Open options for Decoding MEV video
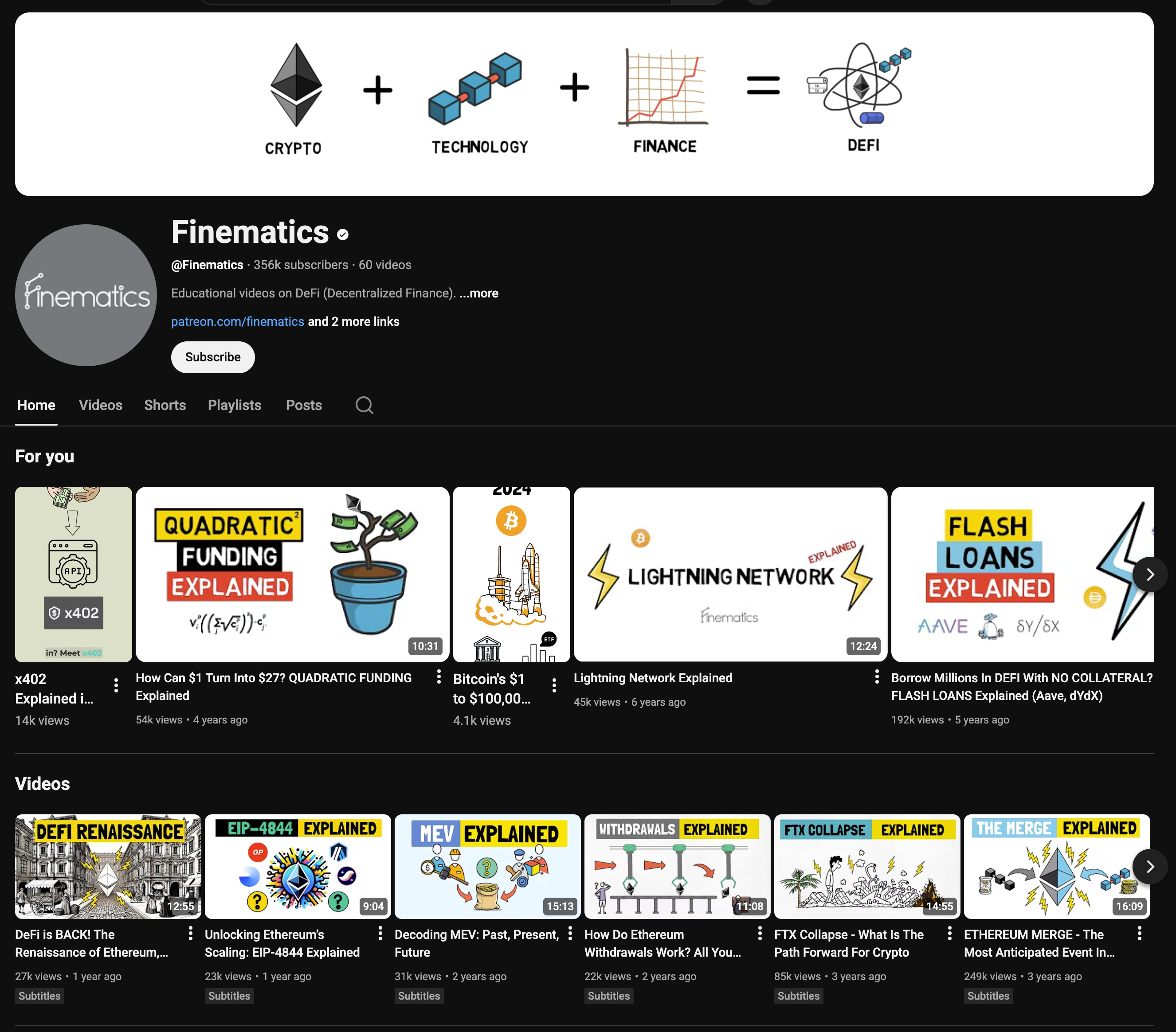1176x1032 pixels. (x=569, y=933)
